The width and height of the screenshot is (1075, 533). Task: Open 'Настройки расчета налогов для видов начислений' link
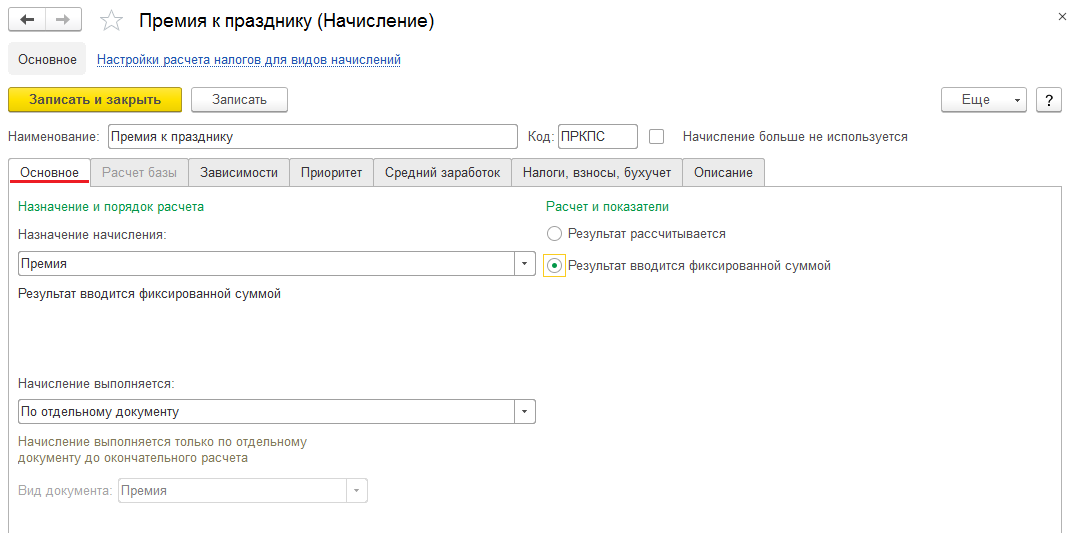pyautogui.click(x=248, y=60)
